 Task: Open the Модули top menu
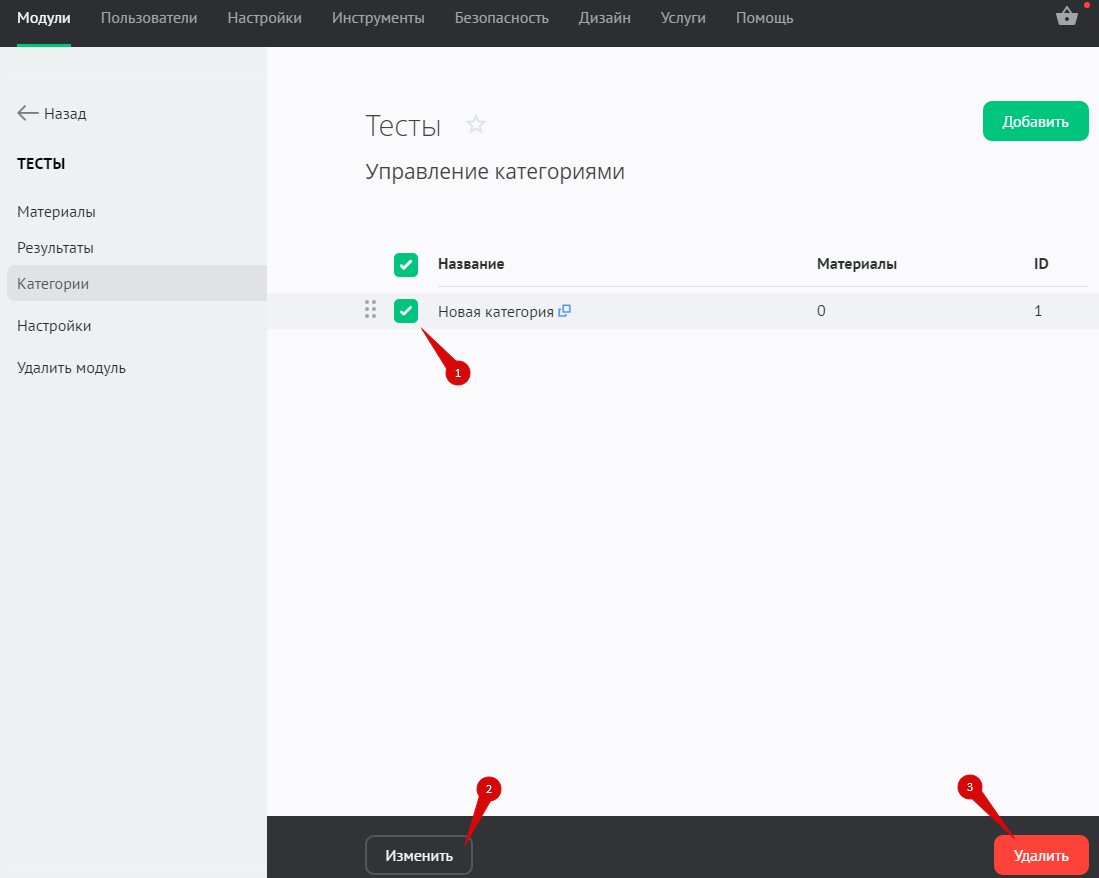[43, 18]
